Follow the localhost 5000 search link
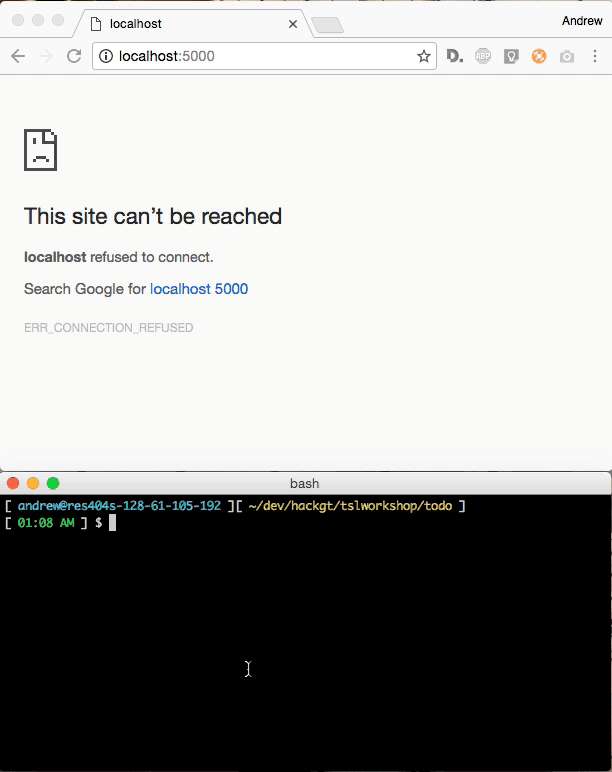The height and width of the screenshot is (772, 612). (x=199, y=289)
